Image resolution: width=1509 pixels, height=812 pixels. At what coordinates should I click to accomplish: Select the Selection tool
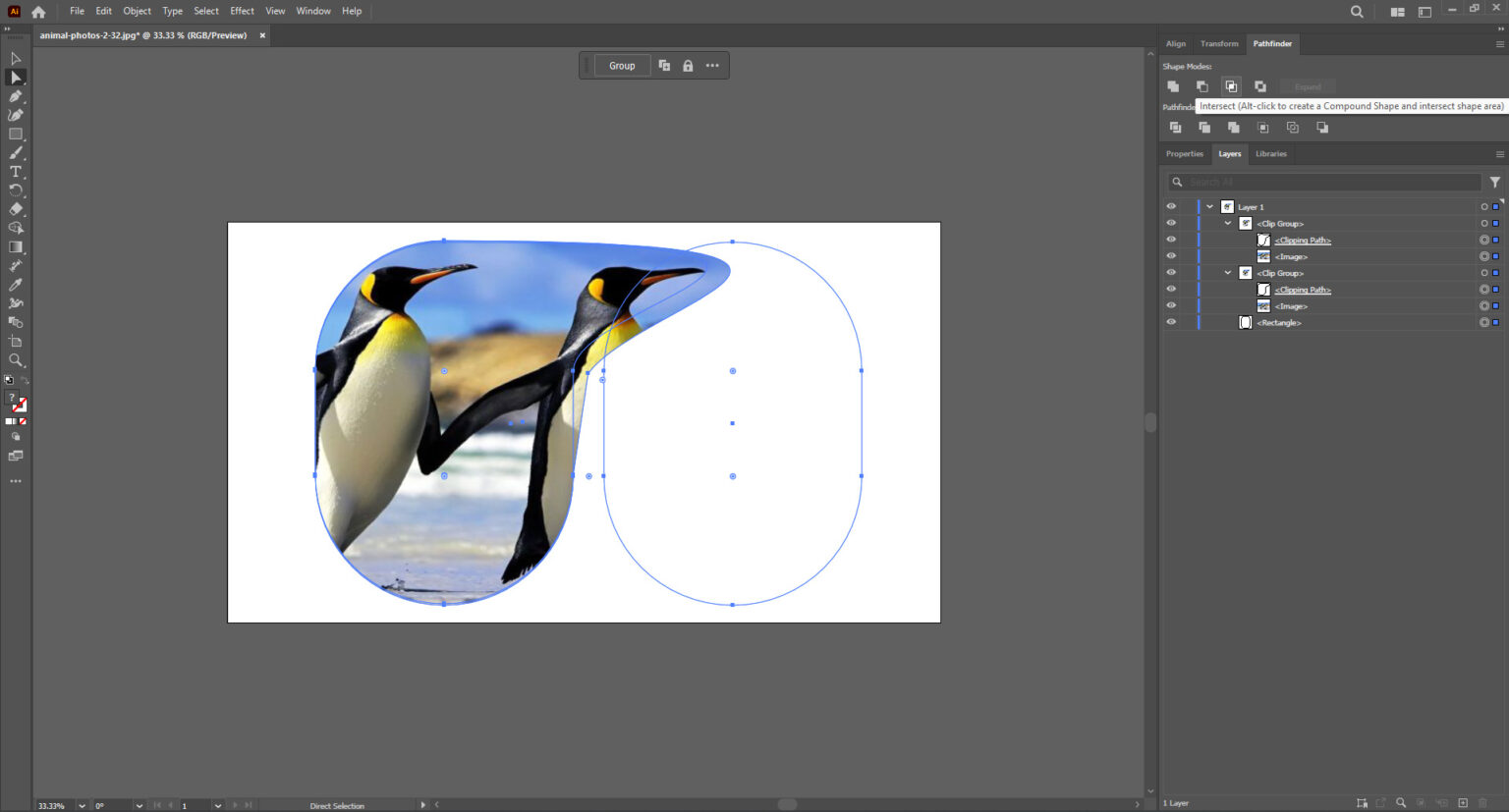point(15,77)
